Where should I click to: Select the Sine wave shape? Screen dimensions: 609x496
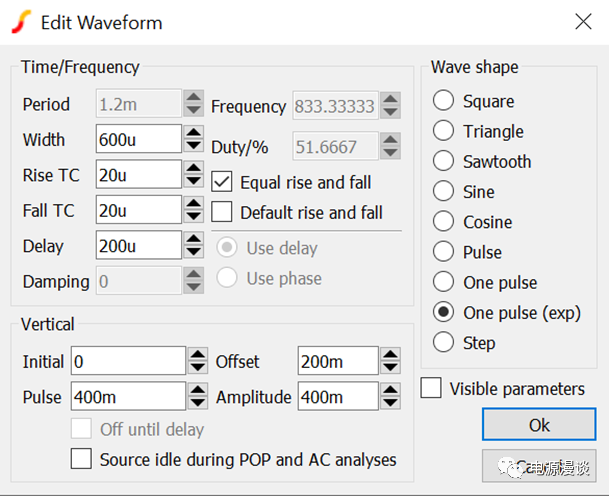443,191
